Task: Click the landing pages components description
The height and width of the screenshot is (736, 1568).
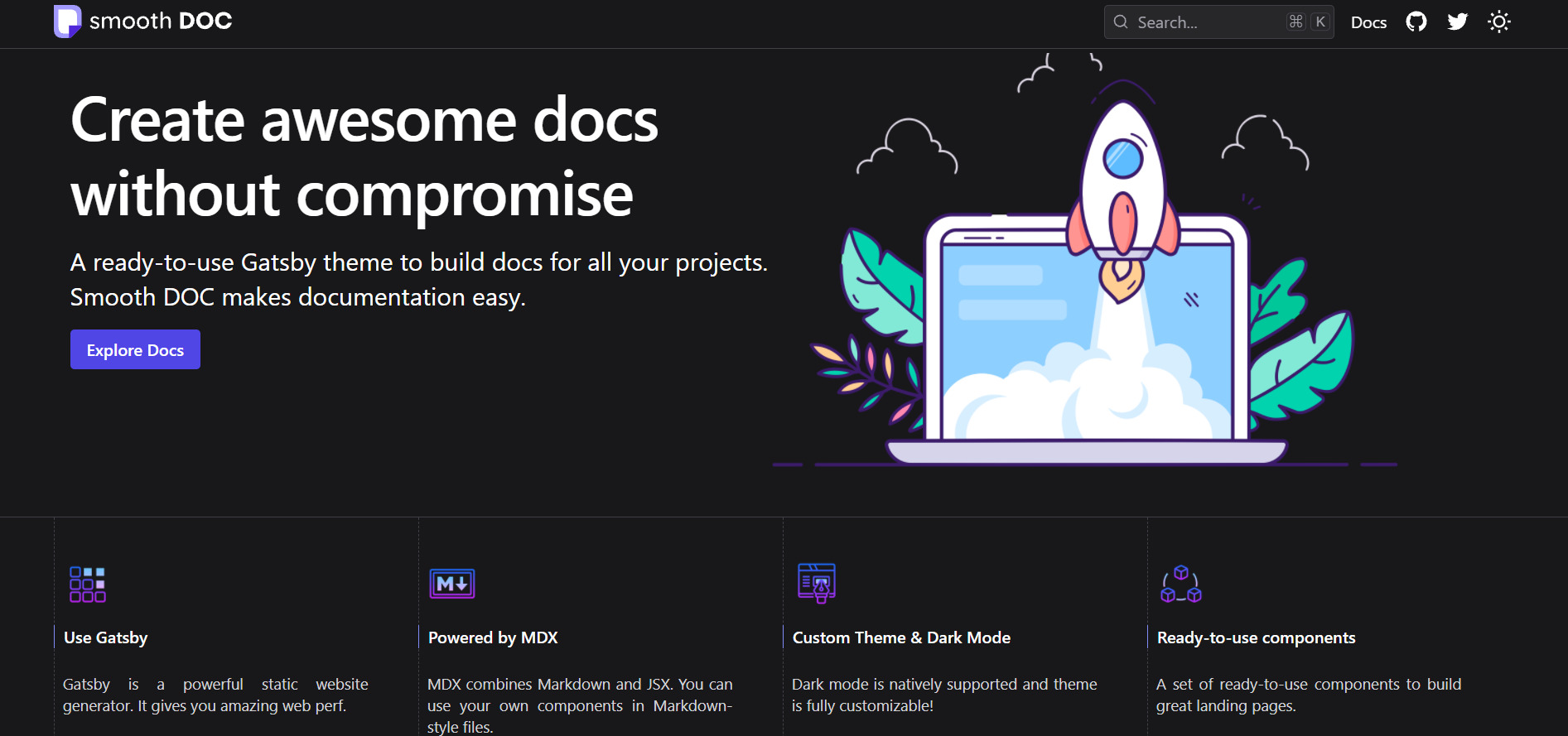Action: pos(1309,695)
